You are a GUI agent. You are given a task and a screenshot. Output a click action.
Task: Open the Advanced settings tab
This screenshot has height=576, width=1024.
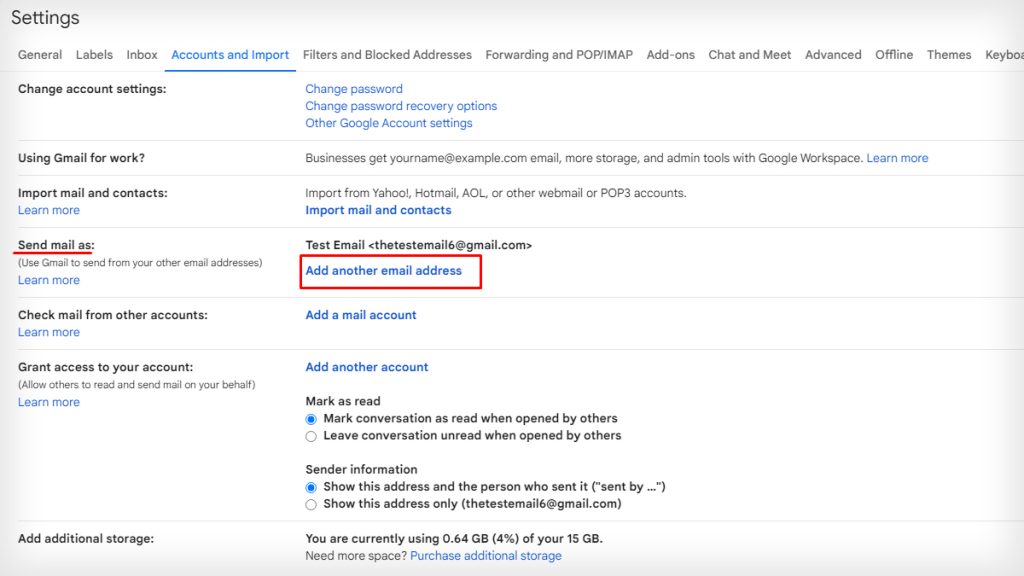832,55
